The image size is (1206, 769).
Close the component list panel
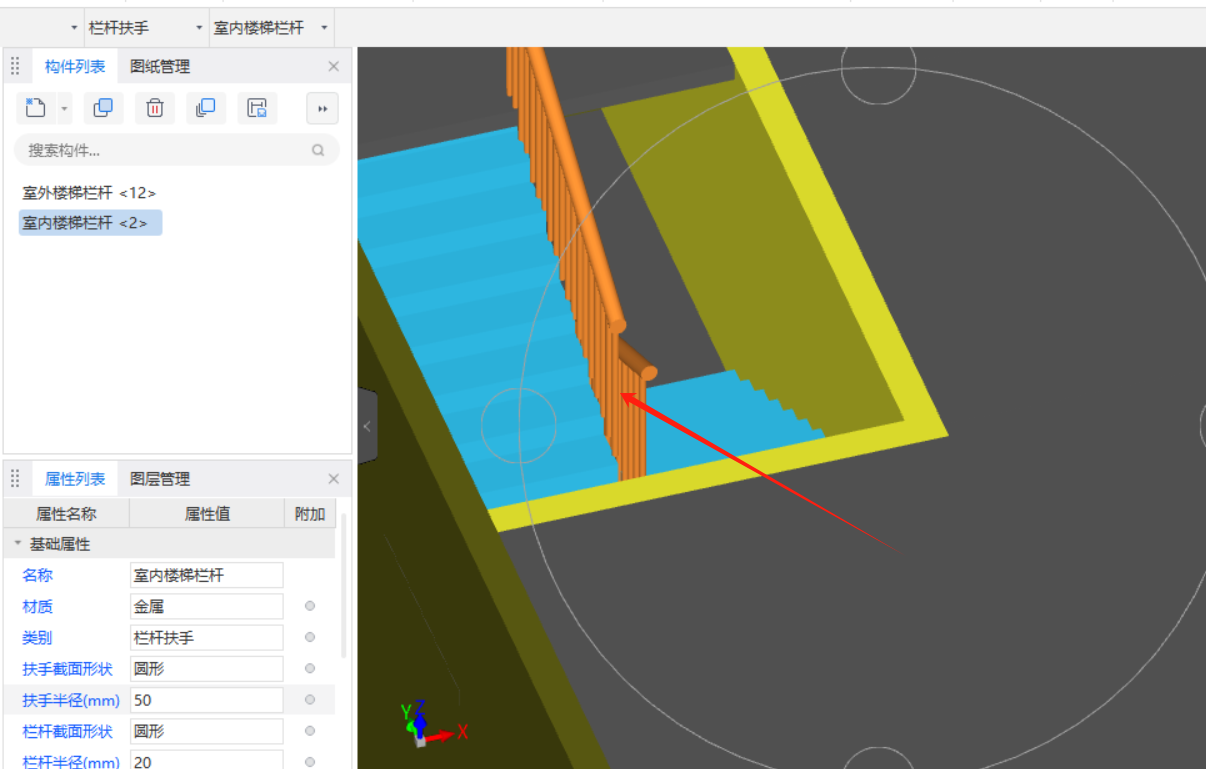(x=334, y=67)
